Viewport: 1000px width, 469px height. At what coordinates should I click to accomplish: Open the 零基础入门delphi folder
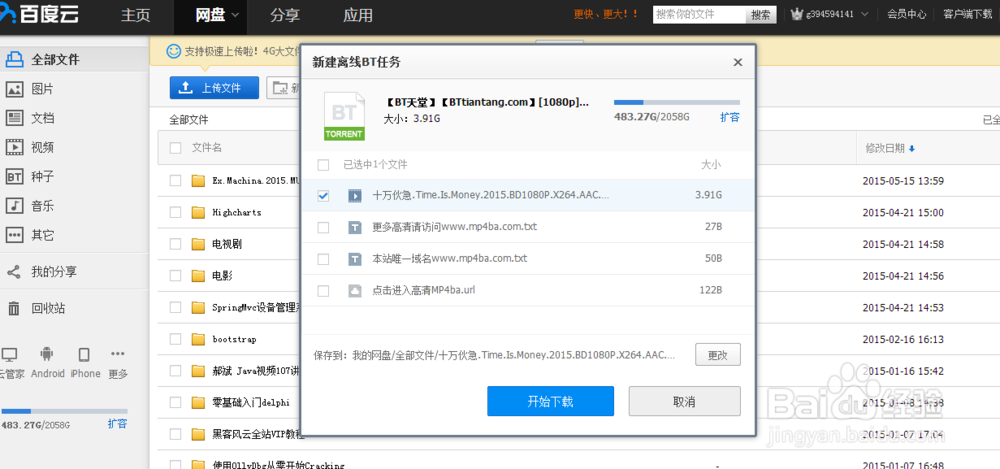click(x=251, y=403)
